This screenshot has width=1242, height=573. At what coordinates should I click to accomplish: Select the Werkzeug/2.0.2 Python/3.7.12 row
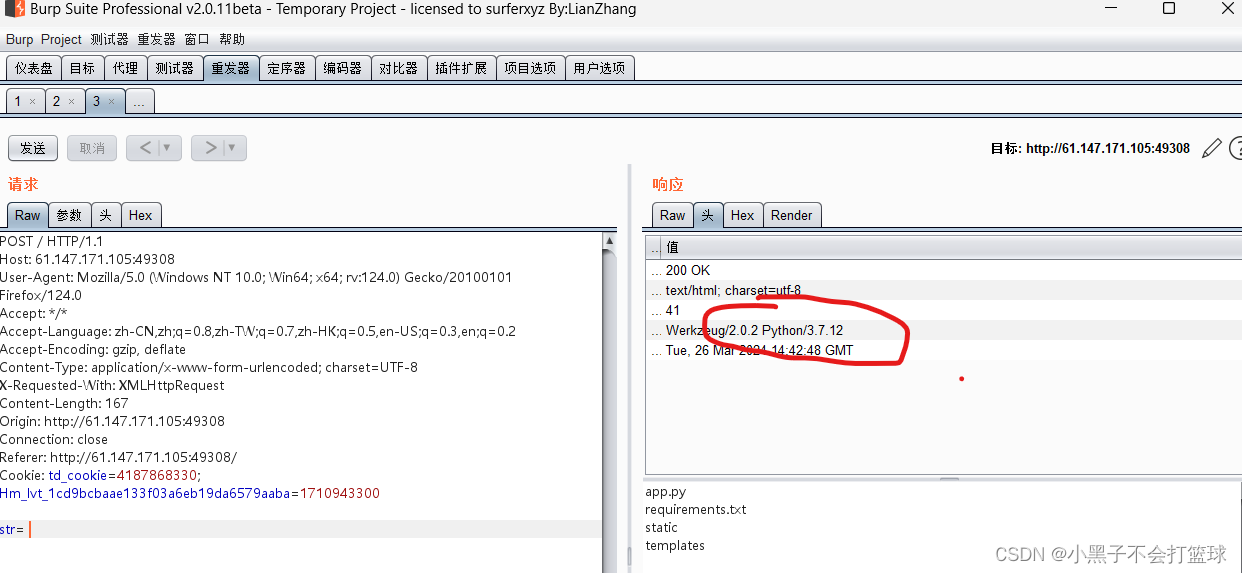point(943,330)
